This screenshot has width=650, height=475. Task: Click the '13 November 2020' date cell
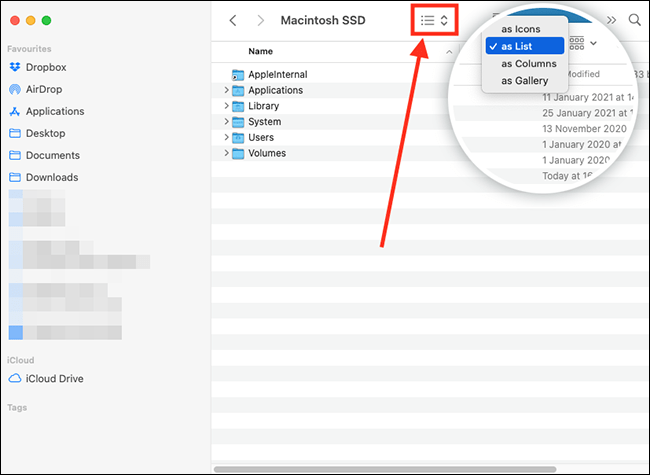point(584,129)
